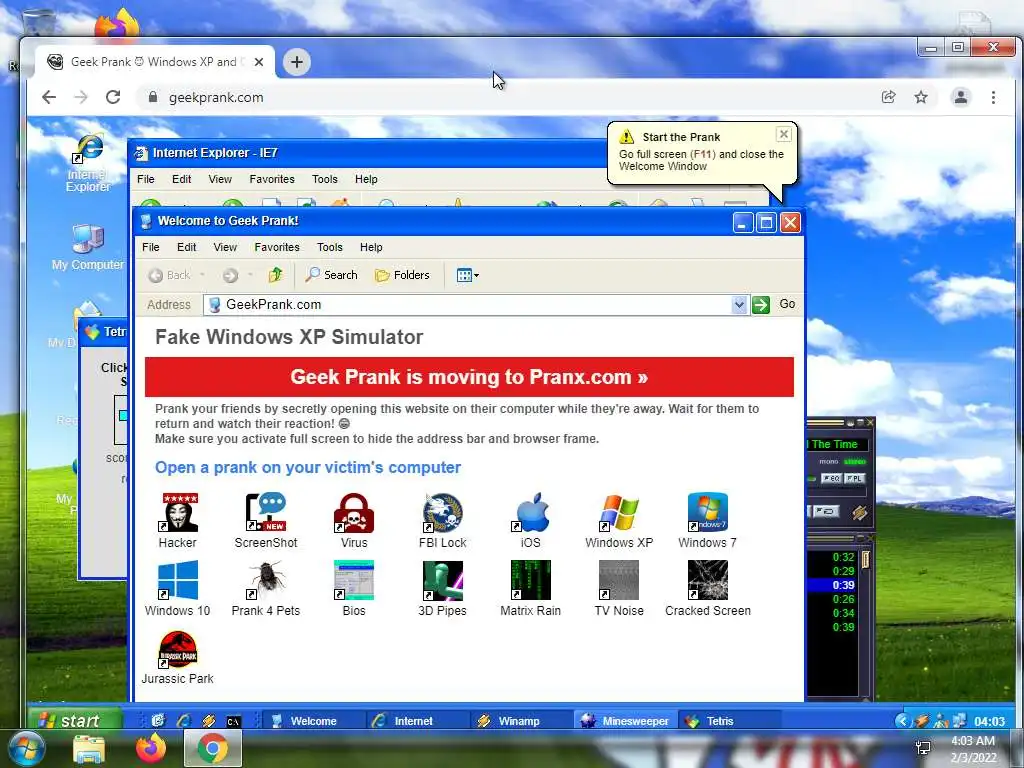Launch the Virus prank icon
Viewport: 1024px width, 768px height.
click(x=354, y=513)
